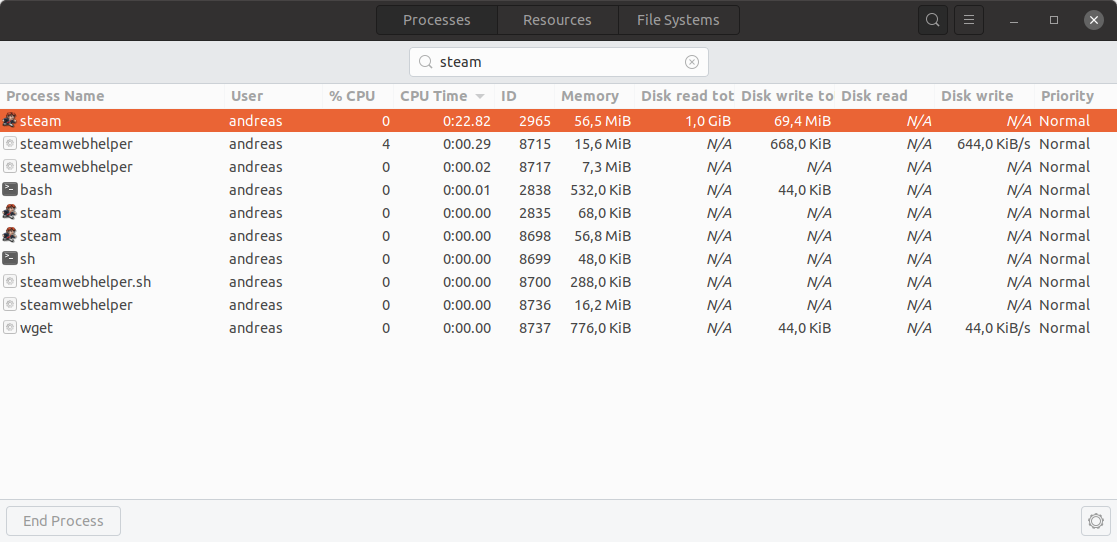The height and width of the screenshot is (542, 1117).
Task: Sort by Memory column header
Action: click(x=594, y=96)
